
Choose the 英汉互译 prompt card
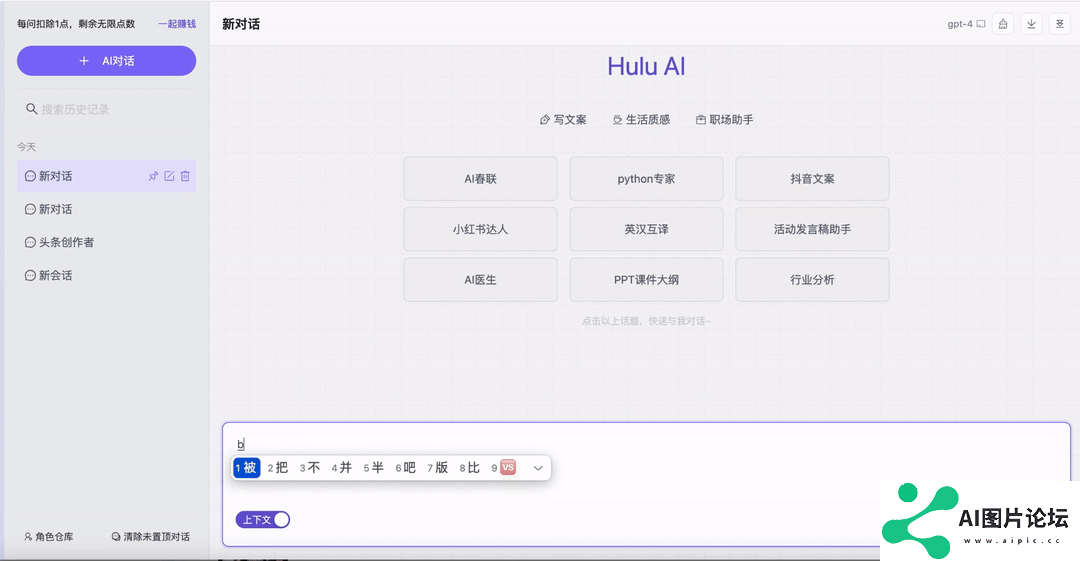[646, 230]
